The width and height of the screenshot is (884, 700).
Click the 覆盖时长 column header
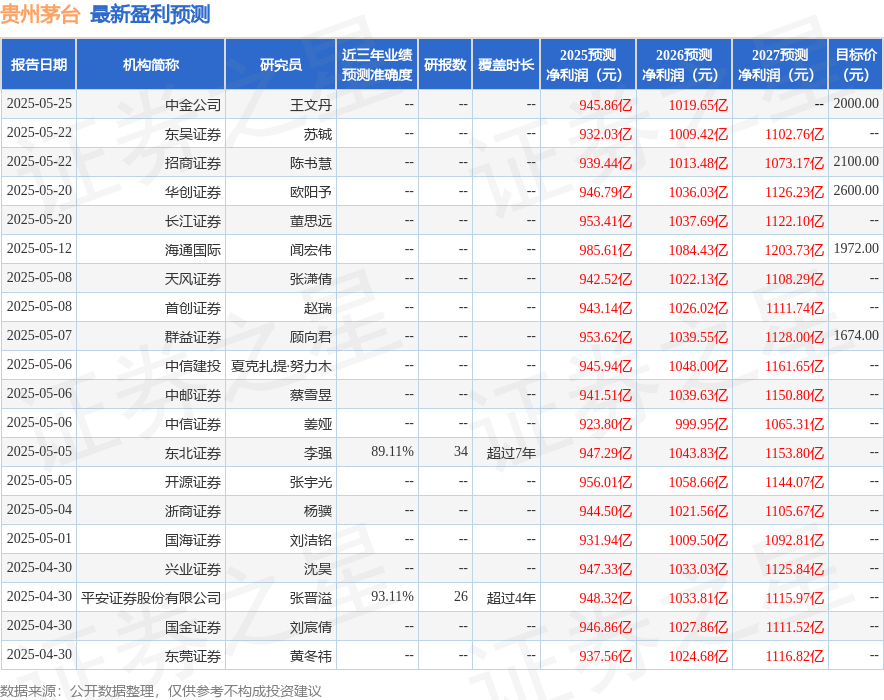pyautogui.click(x=506, y=64)
